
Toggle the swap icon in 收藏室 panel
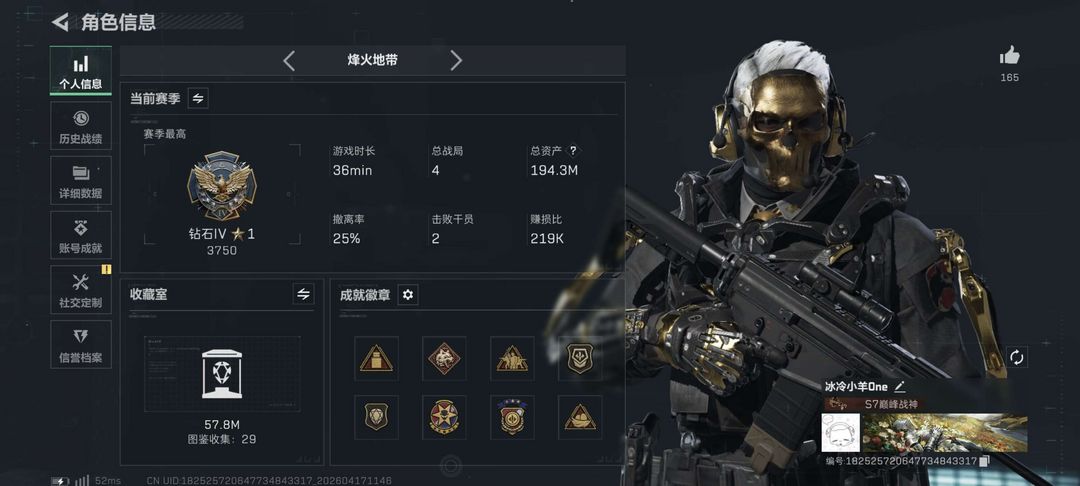pyautogui.click(x=303, y=295)
